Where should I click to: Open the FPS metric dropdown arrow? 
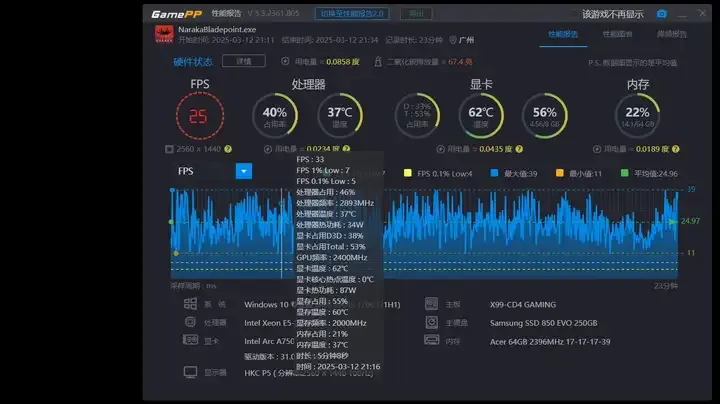244,171
